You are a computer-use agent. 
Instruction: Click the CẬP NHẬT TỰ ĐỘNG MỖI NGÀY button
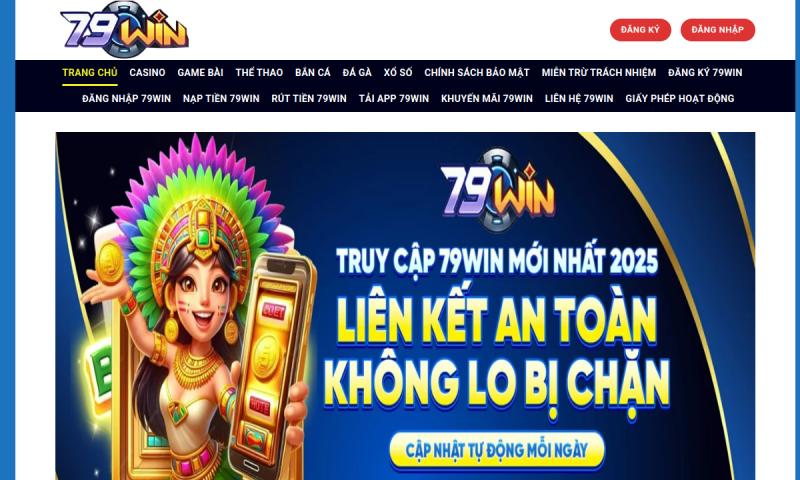click(497, 450)
